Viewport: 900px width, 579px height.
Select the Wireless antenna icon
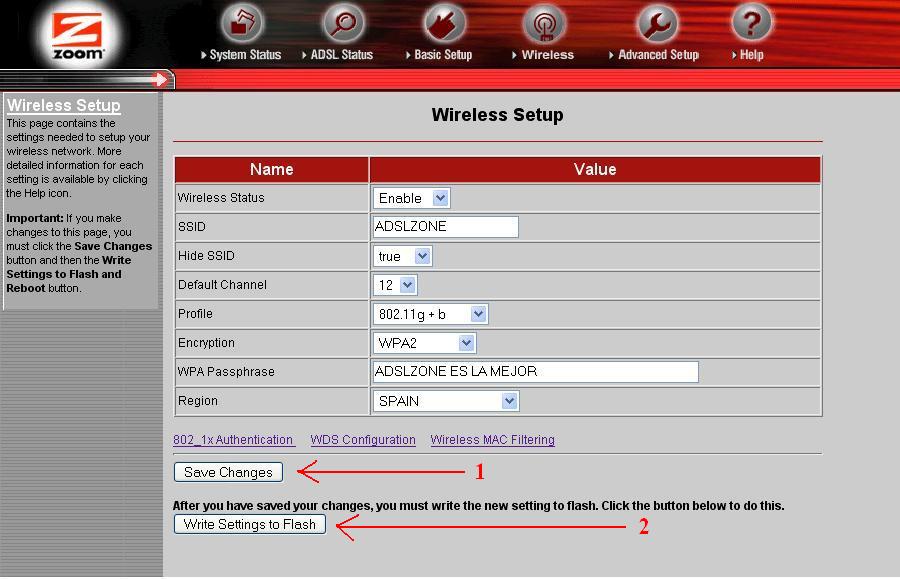click(x=544, y=23)
